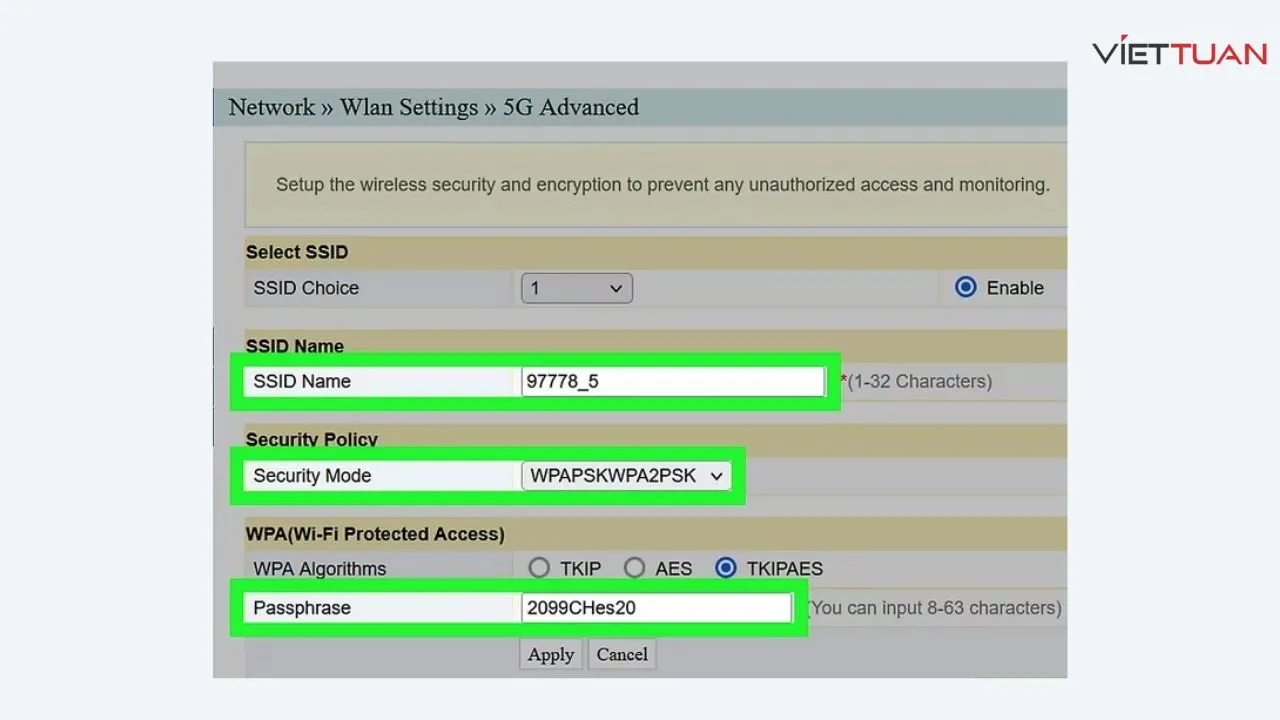Click the Select SSID section header

(297, 252)
